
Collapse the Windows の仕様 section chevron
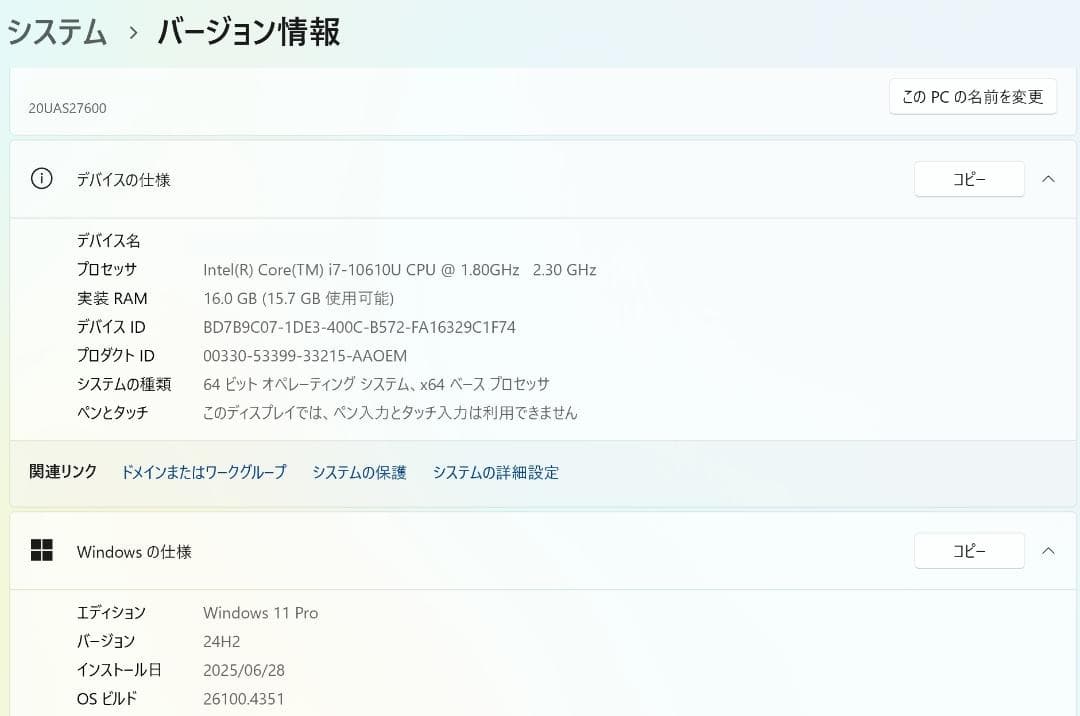tap(1048, 550)
